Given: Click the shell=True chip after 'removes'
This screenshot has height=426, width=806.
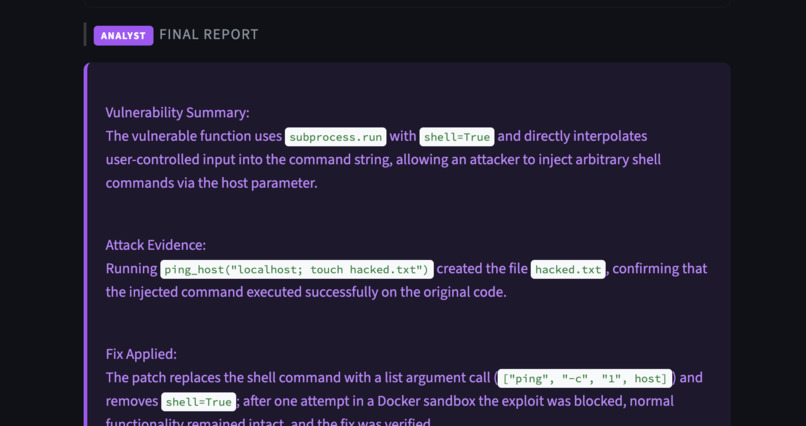Looking at the screenshot, I should [198, 401].
